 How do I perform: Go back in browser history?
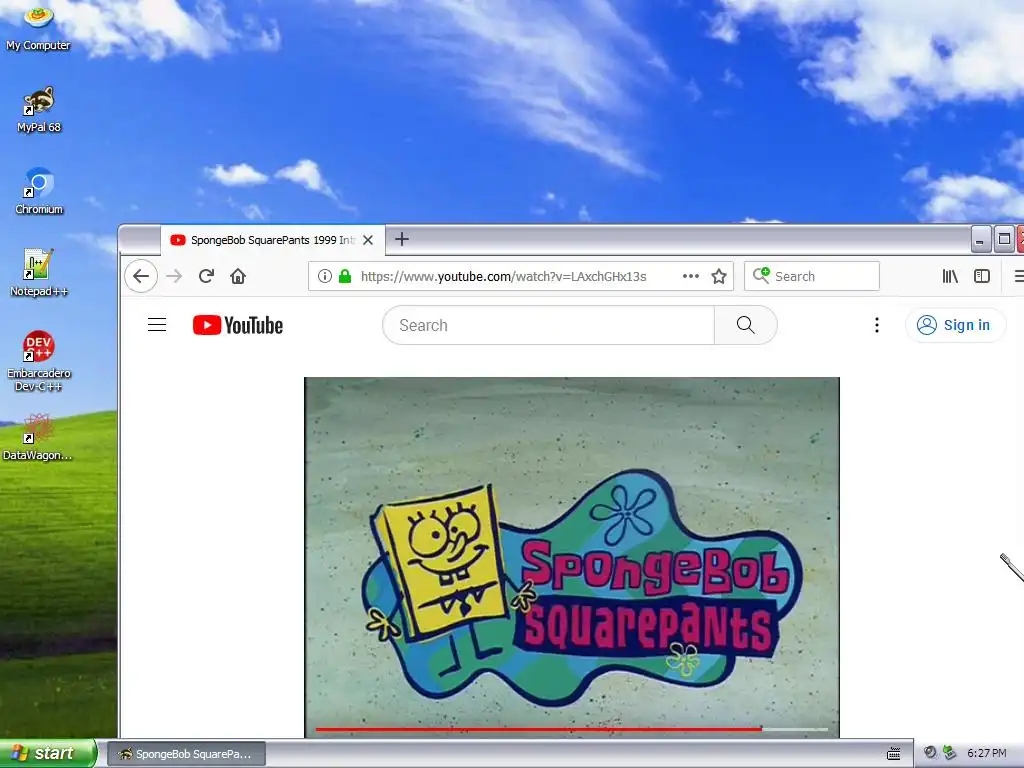pos(141,276)
